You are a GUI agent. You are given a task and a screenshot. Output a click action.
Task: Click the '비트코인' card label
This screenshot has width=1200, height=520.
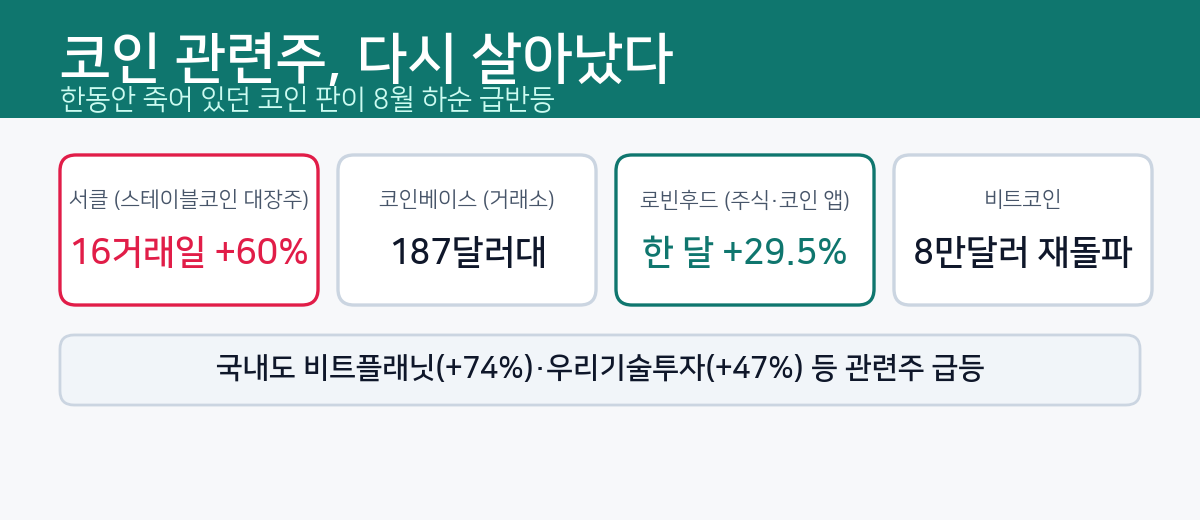pos(1023,200)
